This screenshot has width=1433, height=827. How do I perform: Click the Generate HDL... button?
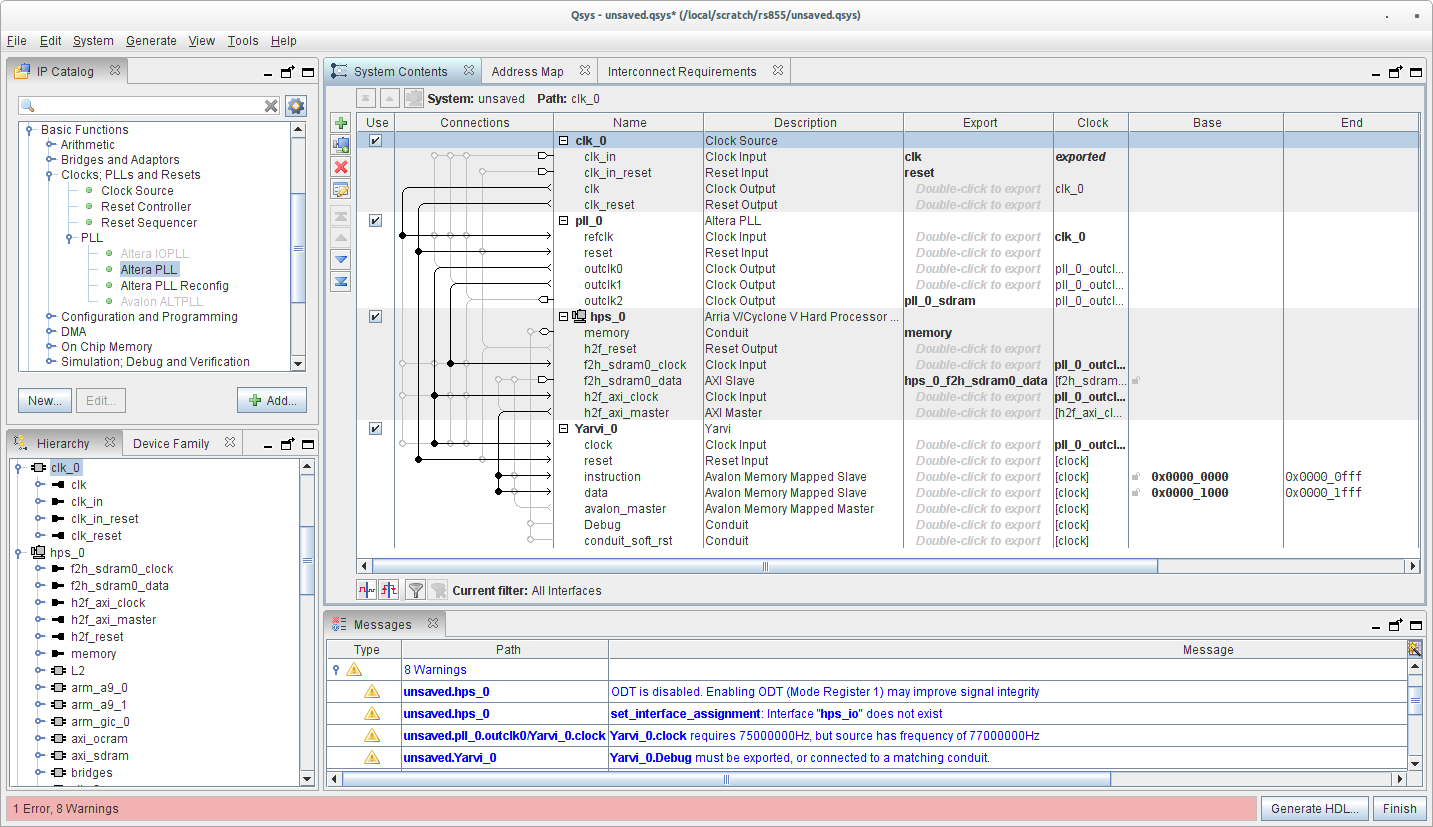[x=1313, y=809]
